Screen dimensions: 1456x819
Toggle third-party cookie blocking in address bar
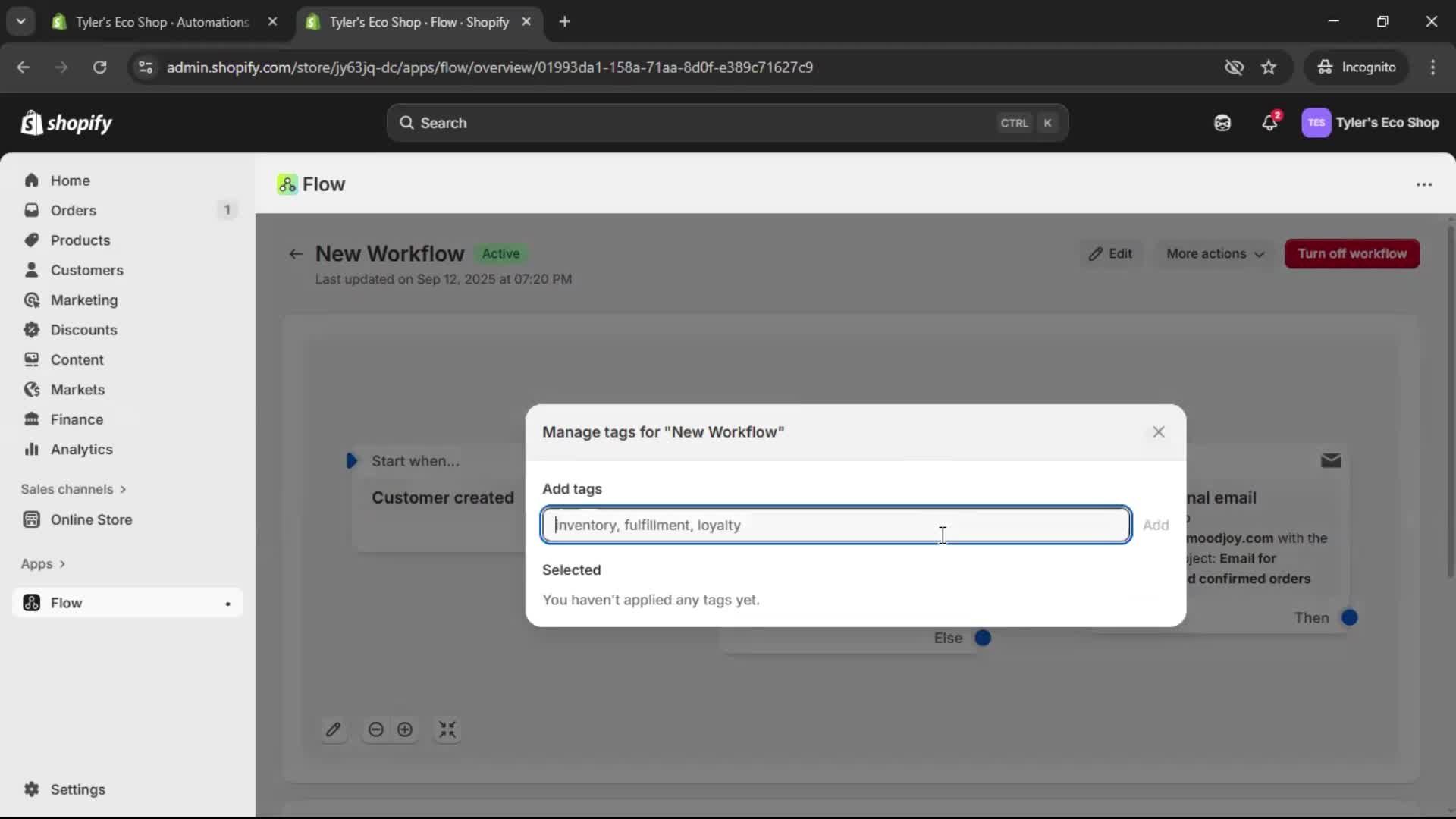[x=1235, y=67]
